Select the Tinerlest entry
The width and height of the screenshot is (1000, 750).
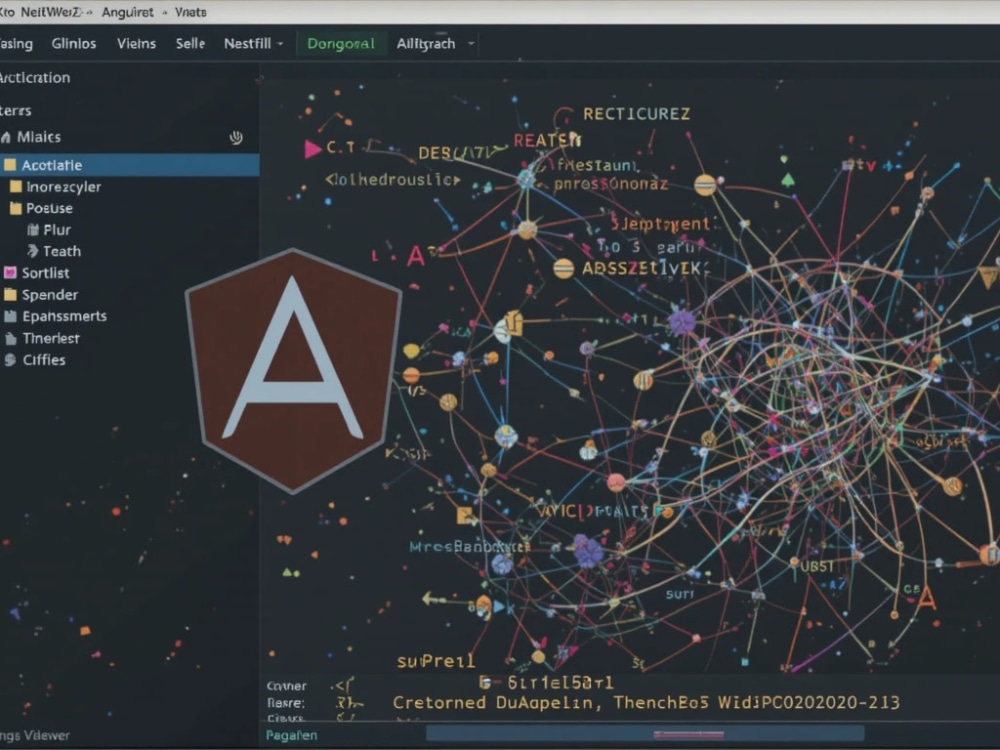51,339
